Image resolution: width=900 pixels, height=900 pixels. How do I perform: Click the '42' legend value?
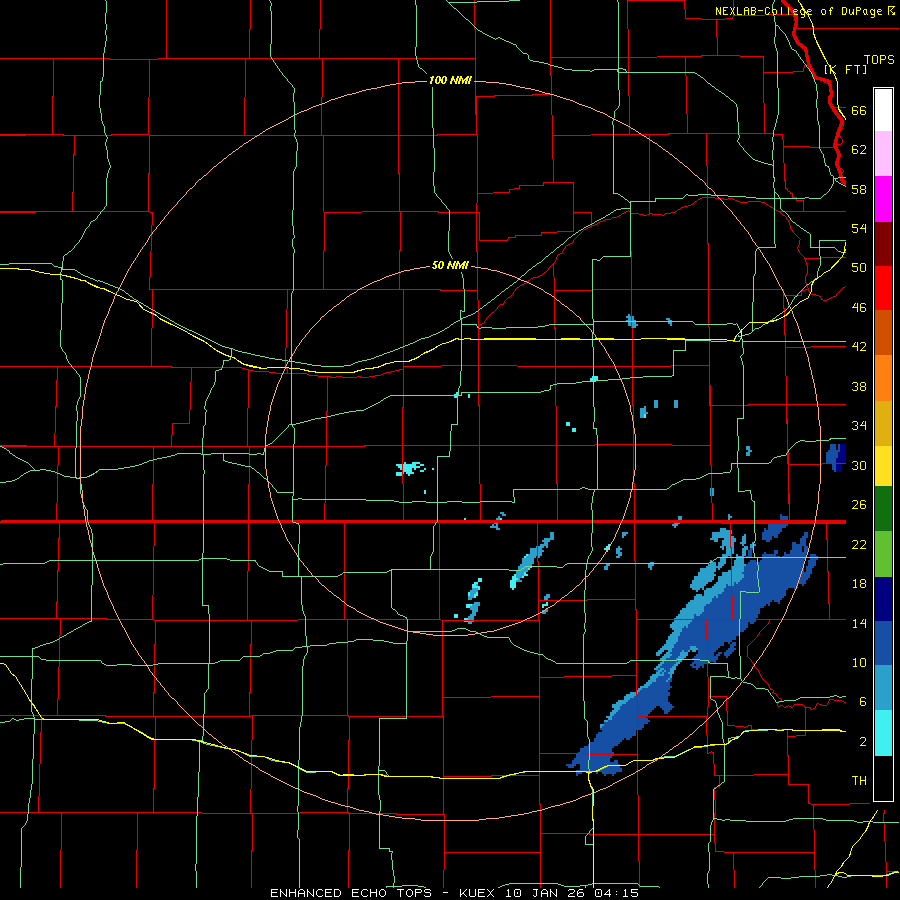859,347
